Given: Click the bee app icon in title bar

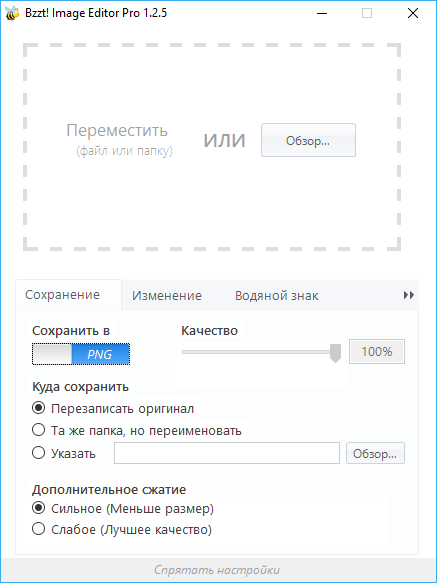Looking at the screenshot, I should tap(12, 13).
